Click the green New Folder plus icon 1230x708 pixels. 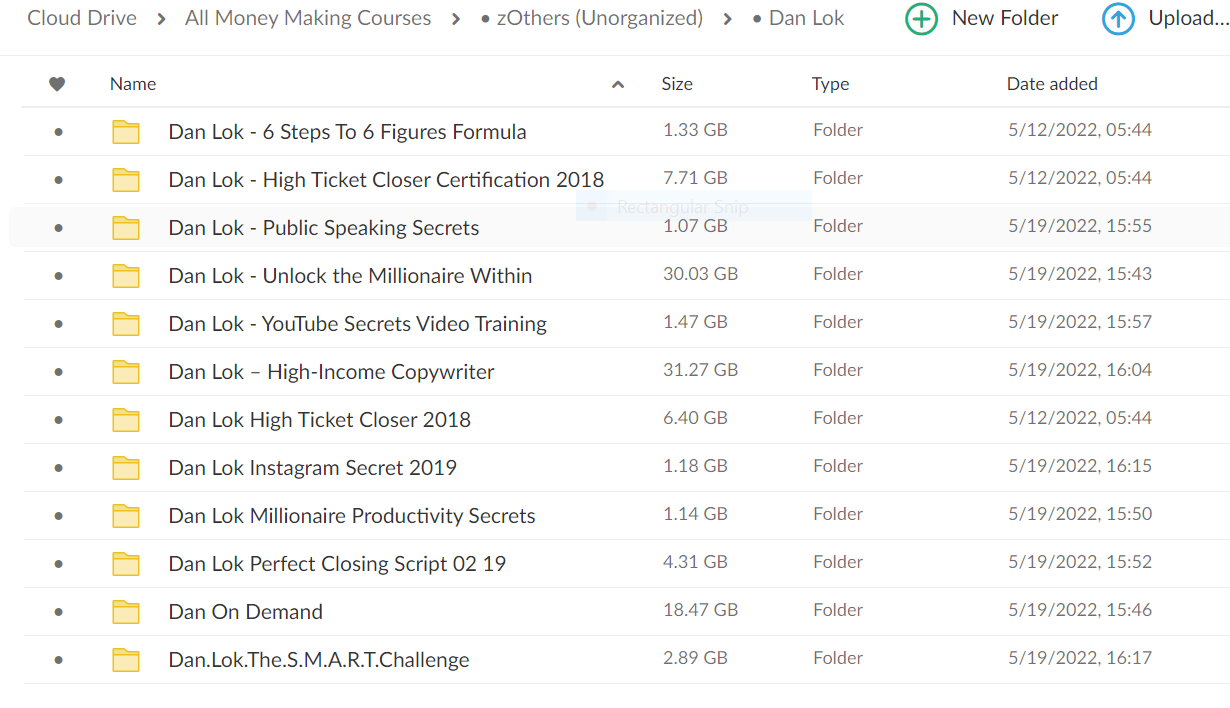(x=921, y=18)
